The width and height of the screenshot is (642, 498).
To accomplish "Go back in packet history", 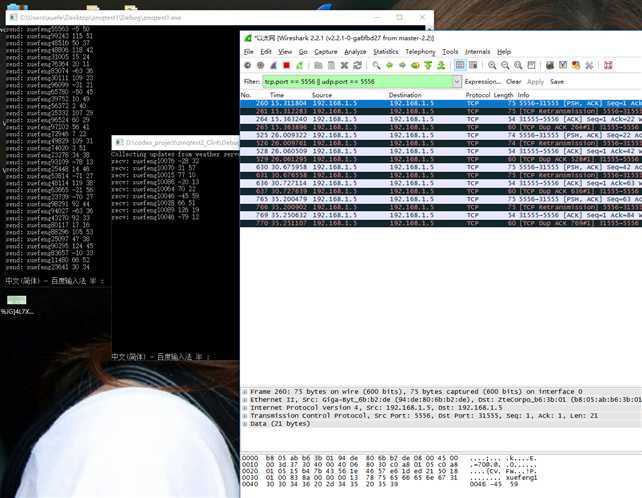I will [389, 65].
